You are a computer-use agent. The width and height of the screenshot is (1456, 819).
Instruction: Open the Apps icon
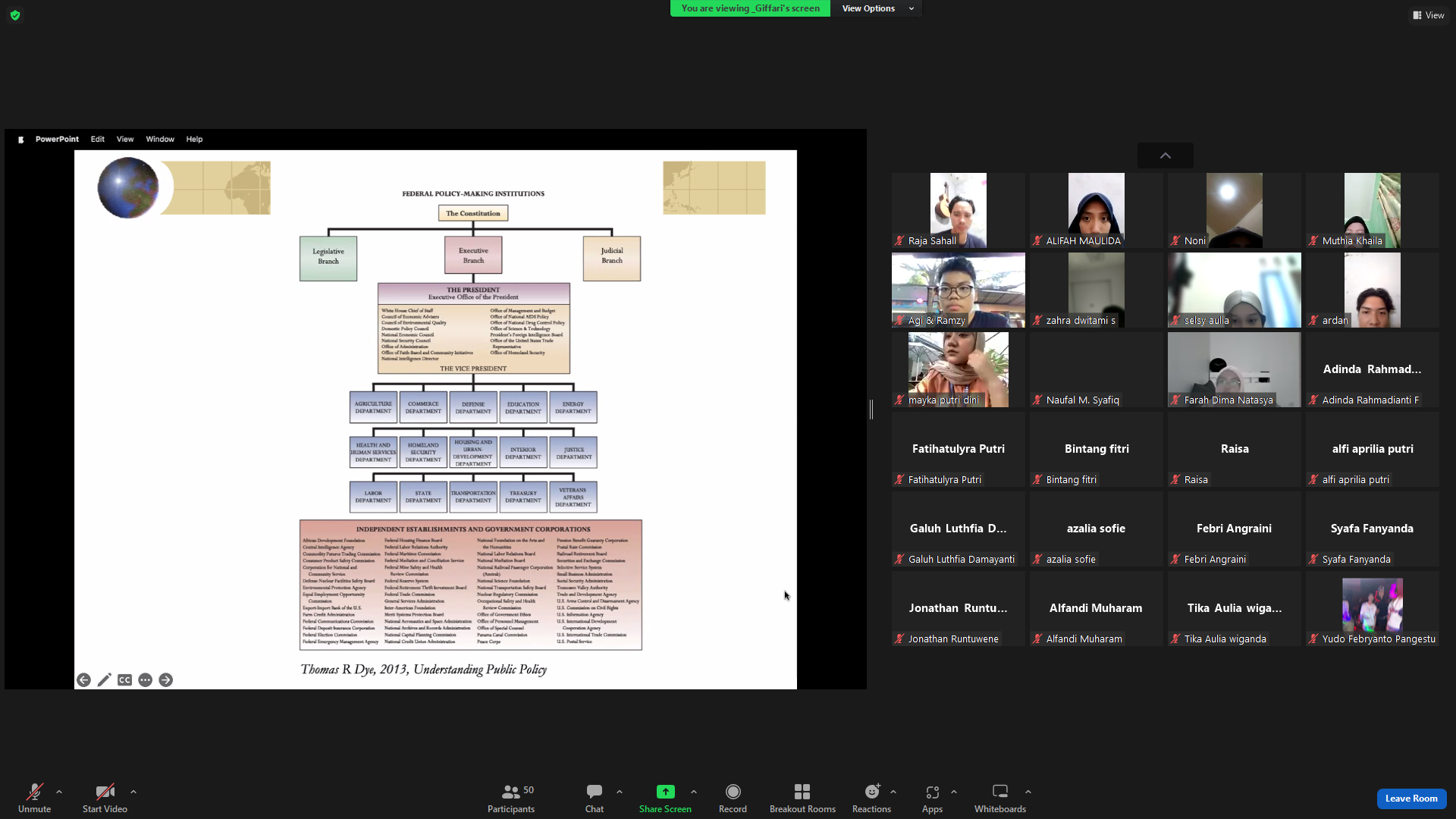pyautogui.click(x=933, y=792)
